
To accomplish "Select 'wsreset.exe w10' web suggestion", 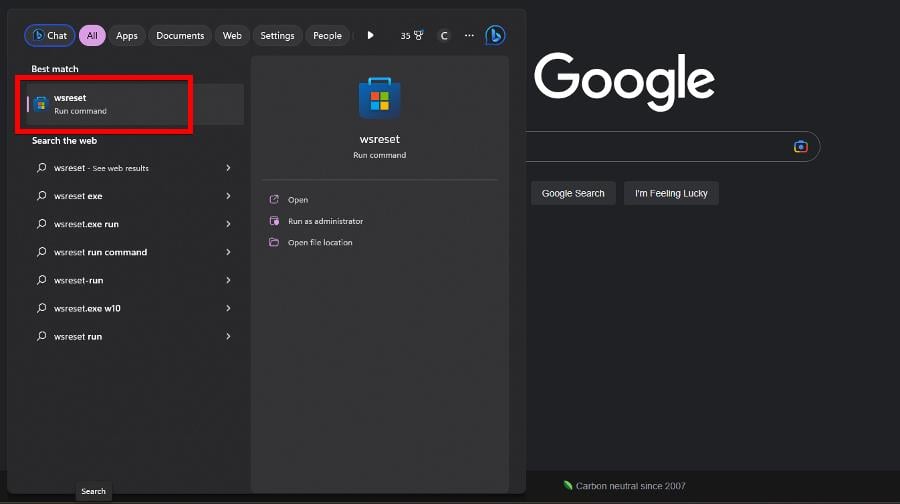I will (x=135, y=308).
